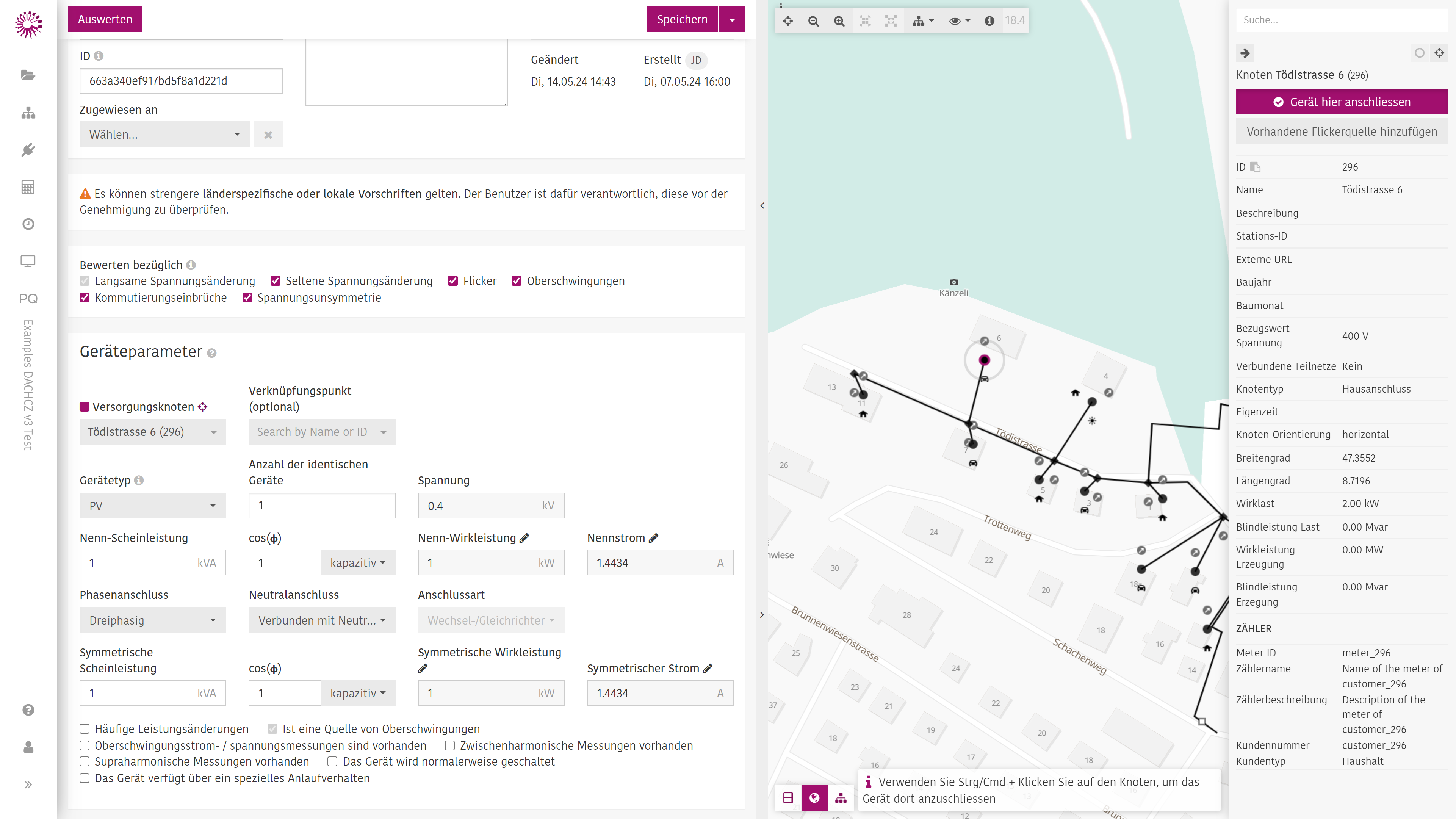Click arrow icon above Knoten Tödistrasse 6
1456x819 pixels.
click(1245, 53)
